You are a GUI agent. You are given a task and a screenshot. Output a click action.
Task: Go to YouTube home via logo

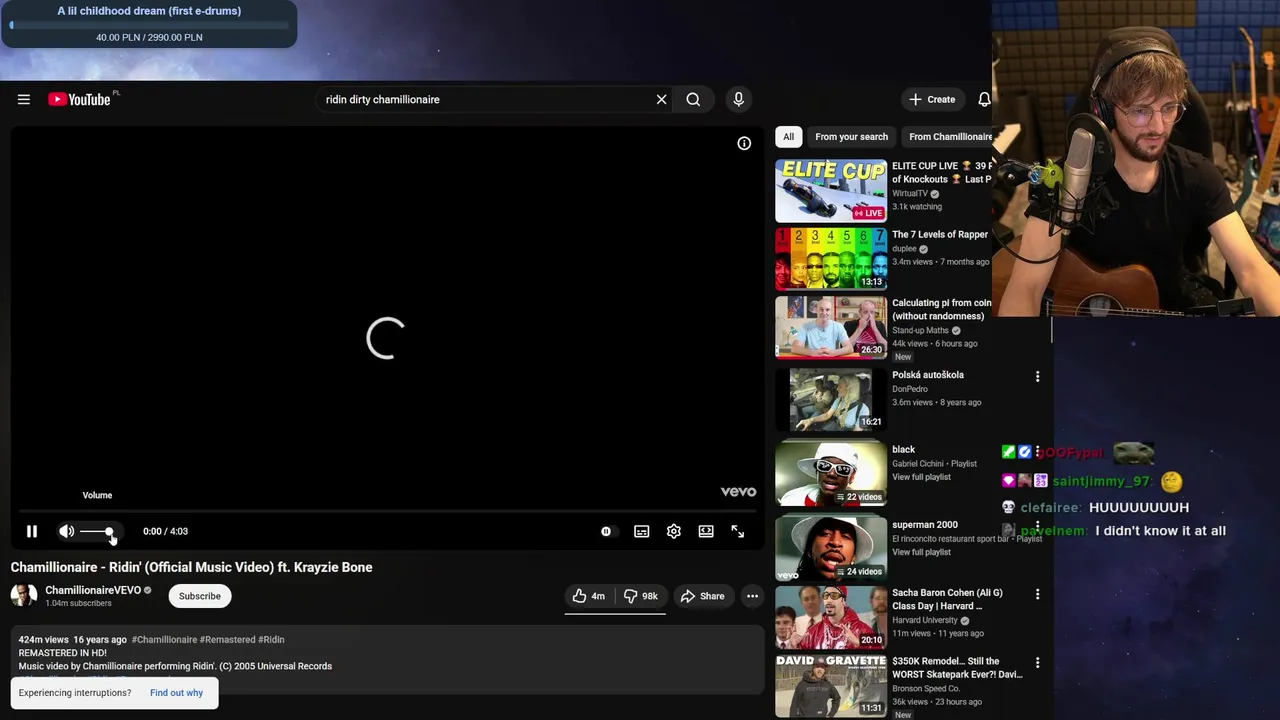[79, 99]
